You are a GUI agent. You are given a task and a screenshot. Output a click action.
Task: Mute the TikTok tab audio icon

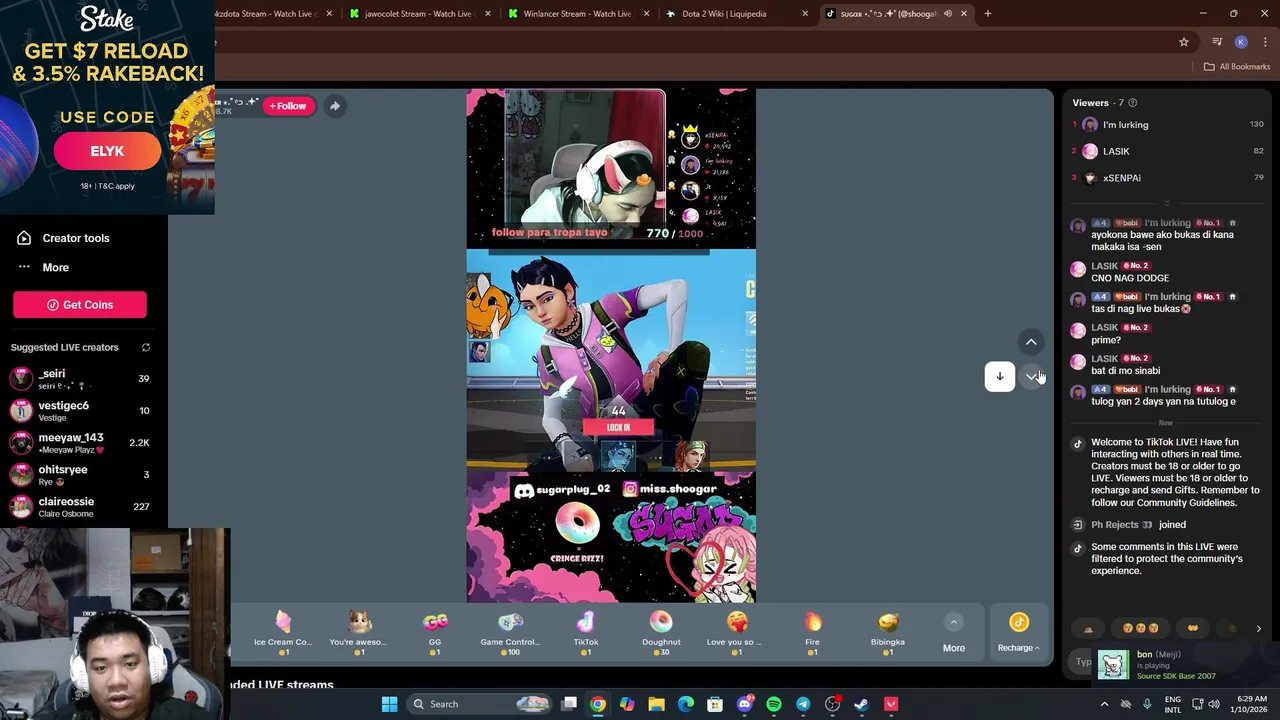(947, 14)
